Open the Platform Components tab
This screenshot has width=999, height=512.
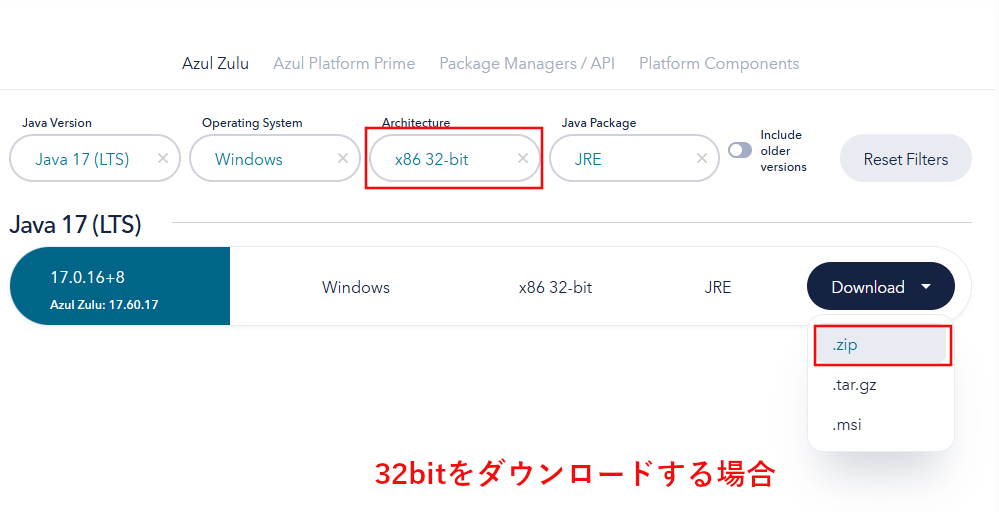719,64
